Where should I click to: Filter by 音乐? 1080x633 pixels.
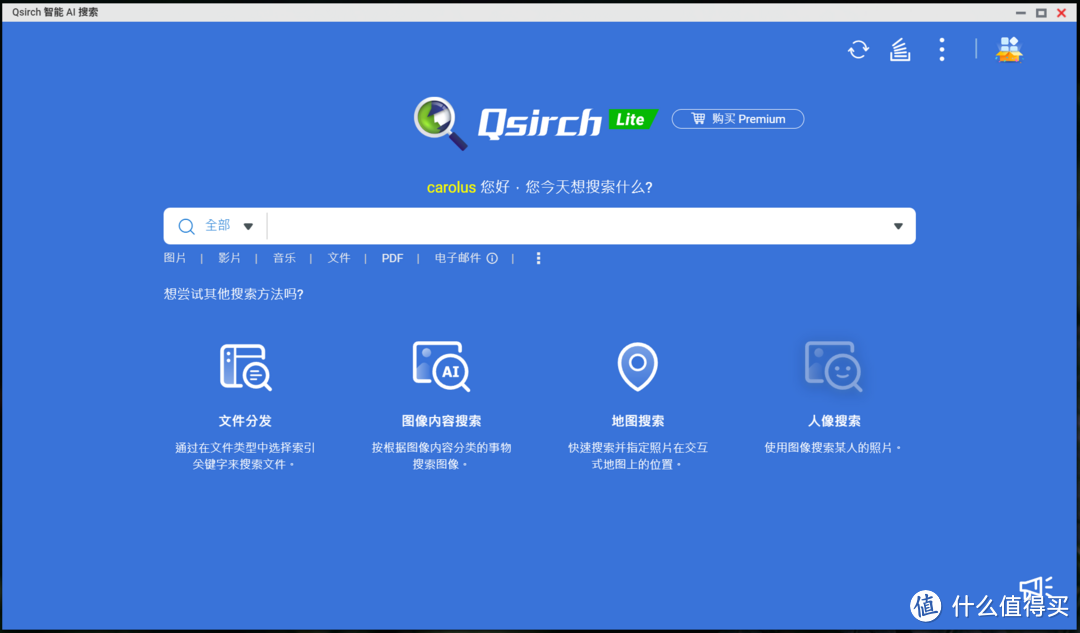pos(284,258)
